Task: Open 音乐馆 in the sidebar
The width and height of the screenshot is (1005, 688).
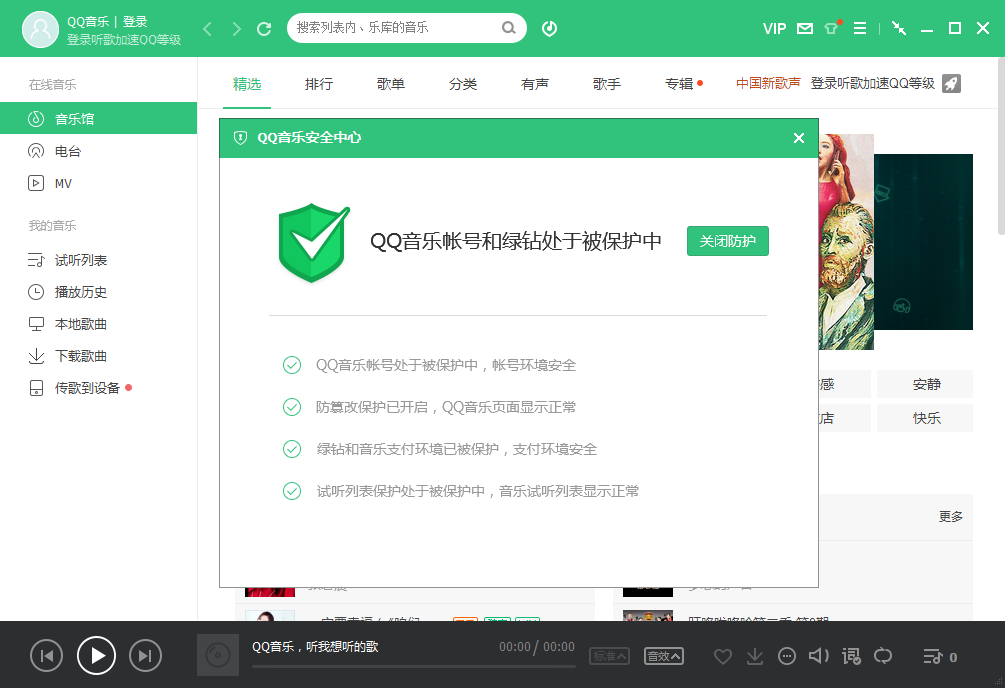Action: pyautogui.click(x=99, y=119)
